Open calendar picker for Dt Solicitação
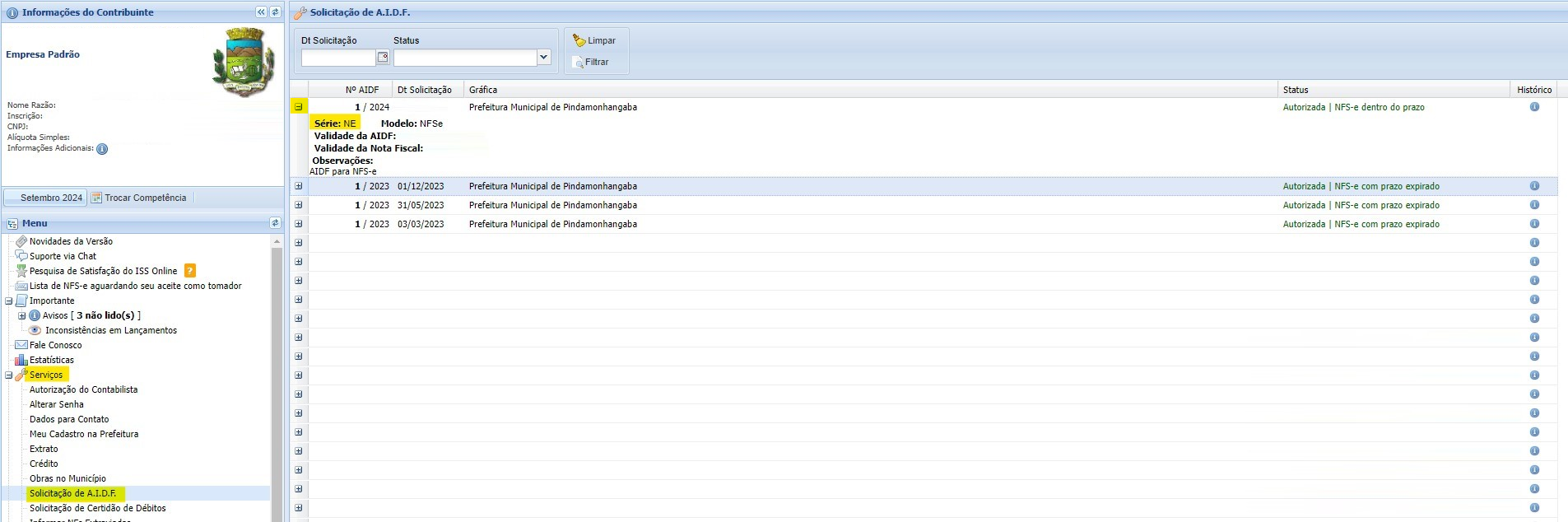Image resolution: width=1568 pixels, height=522 pixels. coord(383,58)
